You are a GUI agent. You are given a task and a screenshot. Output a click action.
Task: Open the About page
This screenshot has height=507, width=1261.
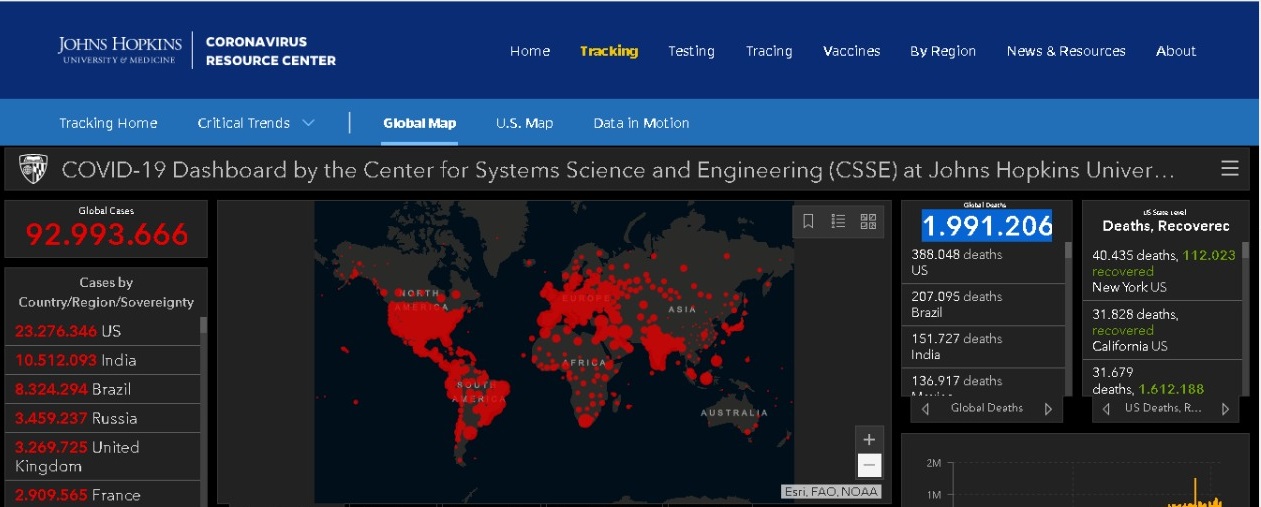tap(1176, 51)
